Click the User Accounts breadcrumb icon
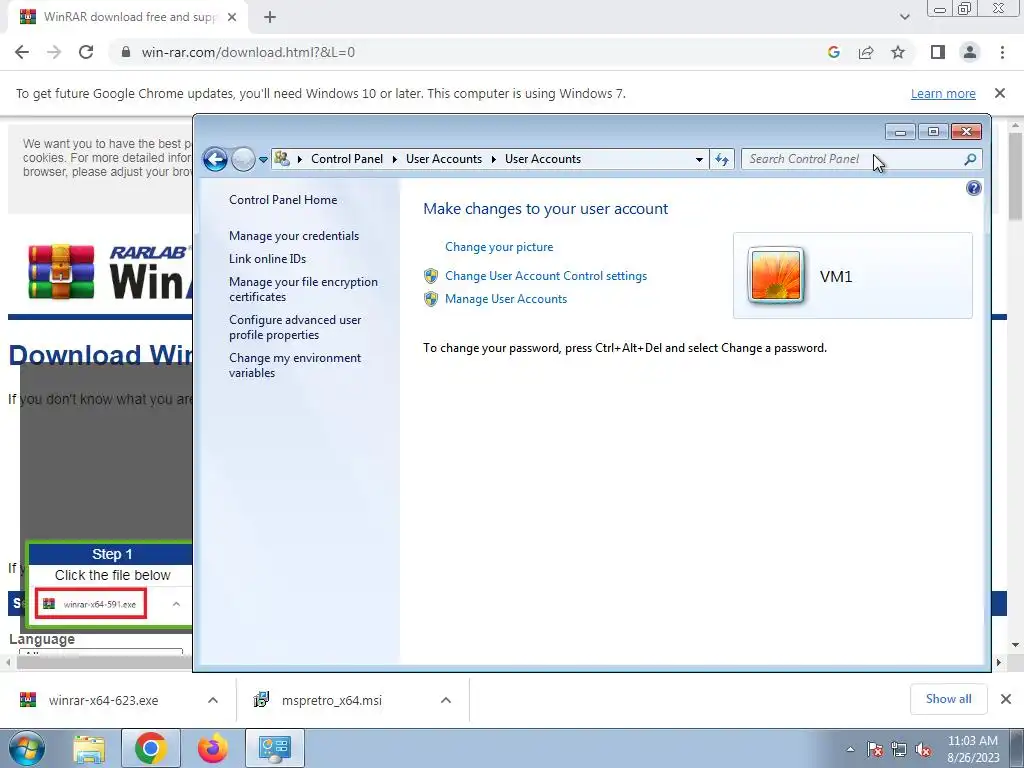Viewport: 1024px width, 768px height. click(282, 159)
